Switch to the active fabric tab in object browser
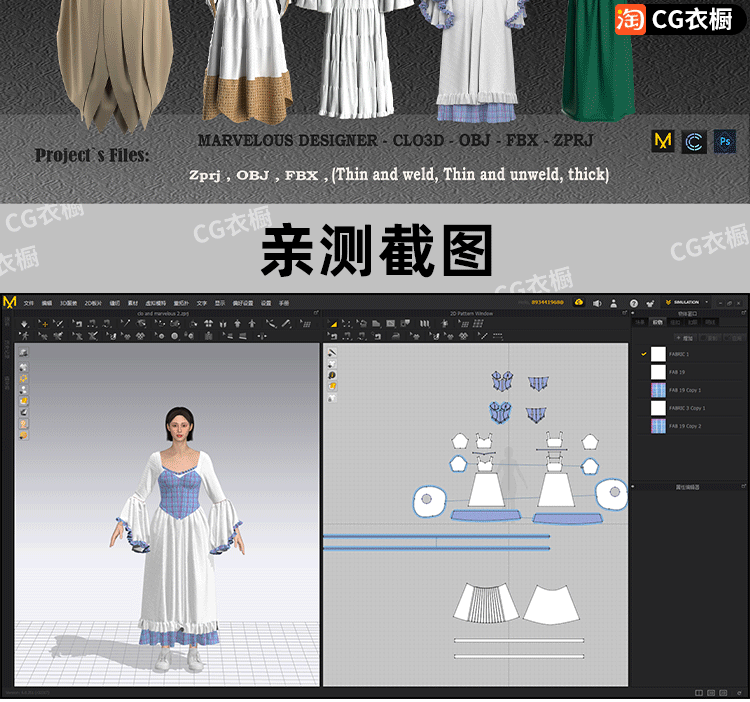This screenshot has width=750, height=702. 658,322
